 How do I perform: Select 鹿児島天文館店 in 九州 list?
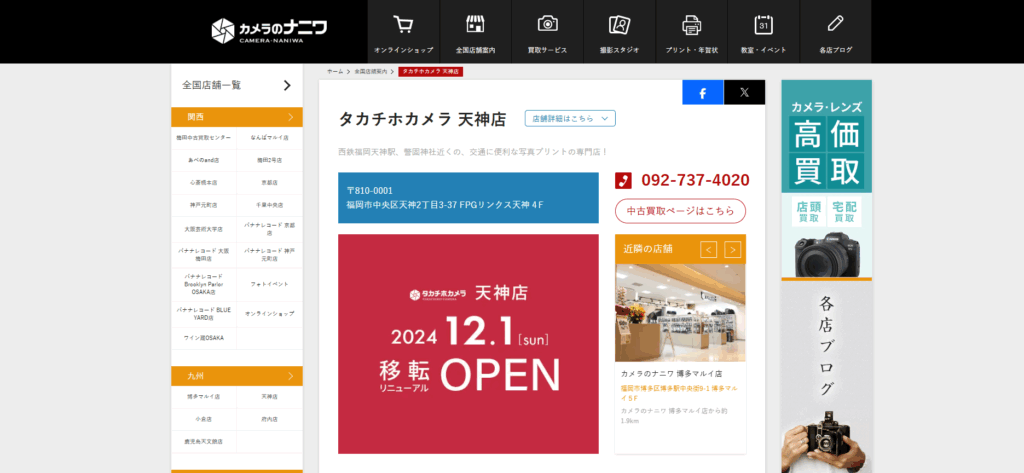pyautogui.click(x=204, y=441)
